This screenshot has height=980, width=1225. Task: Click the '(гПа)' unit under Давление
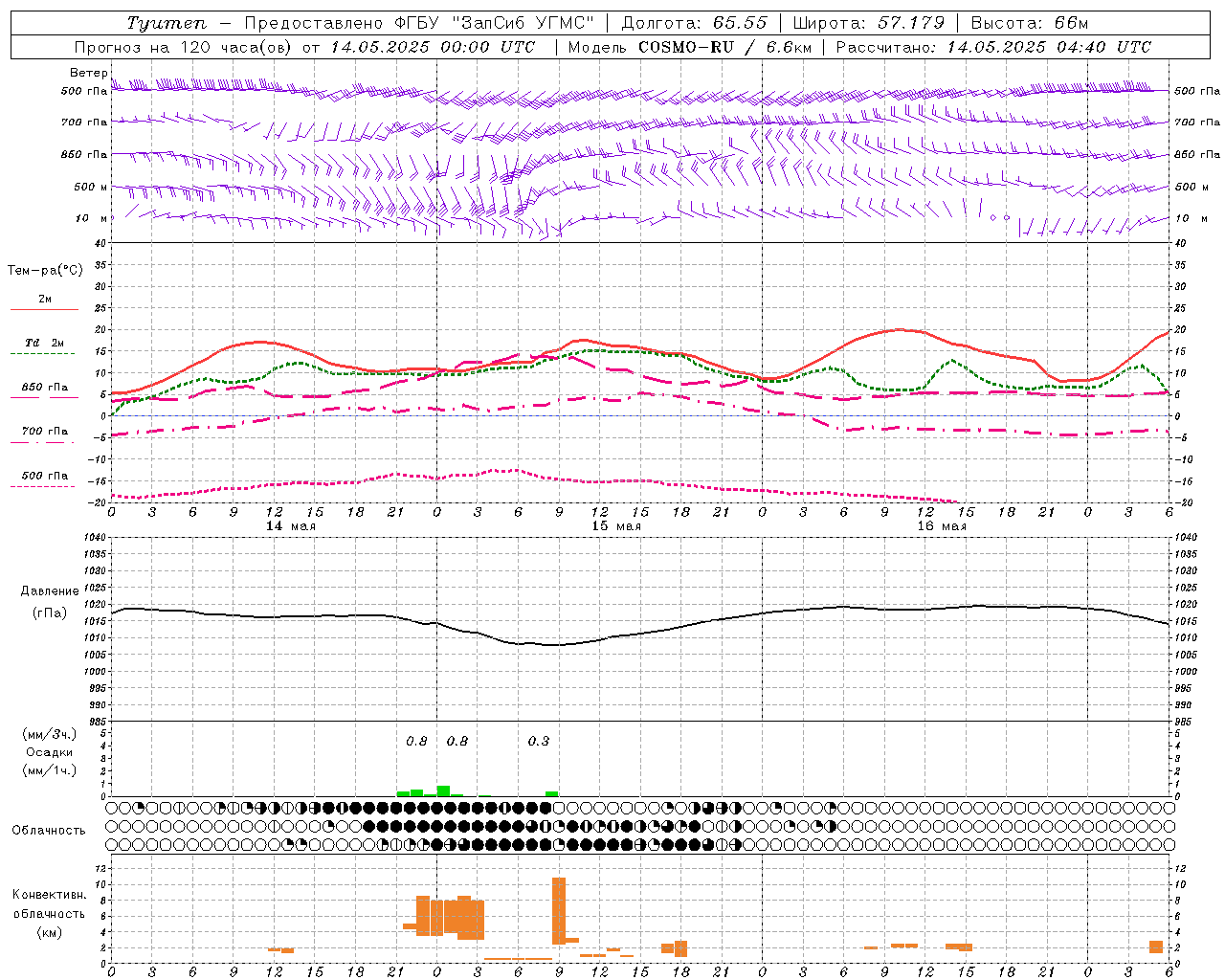click(x=50, y=612)
